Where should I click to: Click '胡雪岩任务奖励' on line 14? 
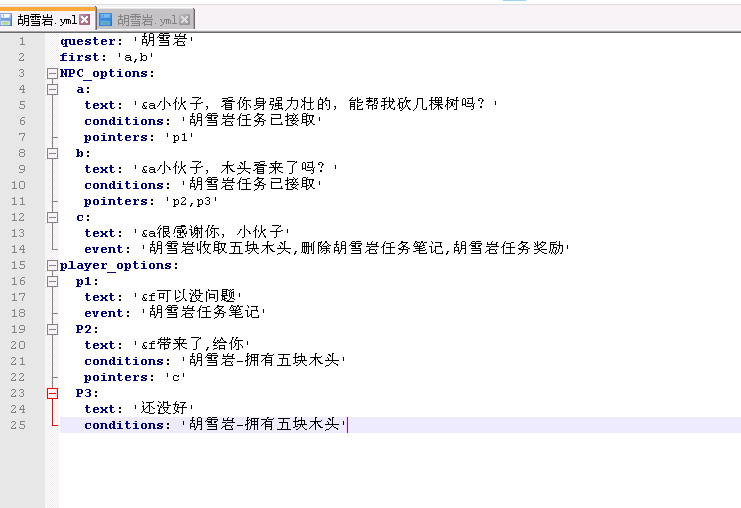[508, 248]
